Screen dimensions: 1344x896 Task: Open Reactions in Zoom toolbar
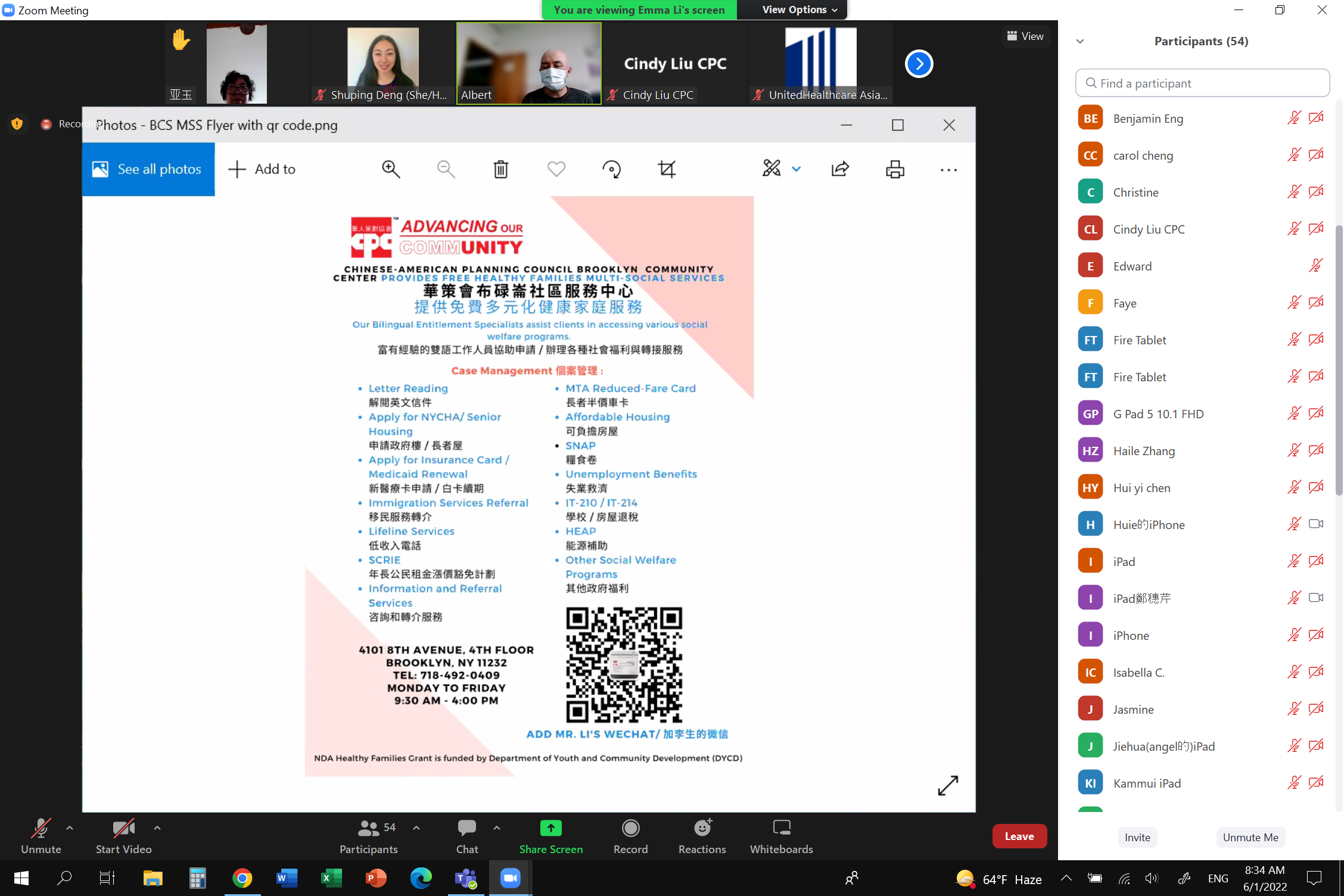tap(702, 836)
